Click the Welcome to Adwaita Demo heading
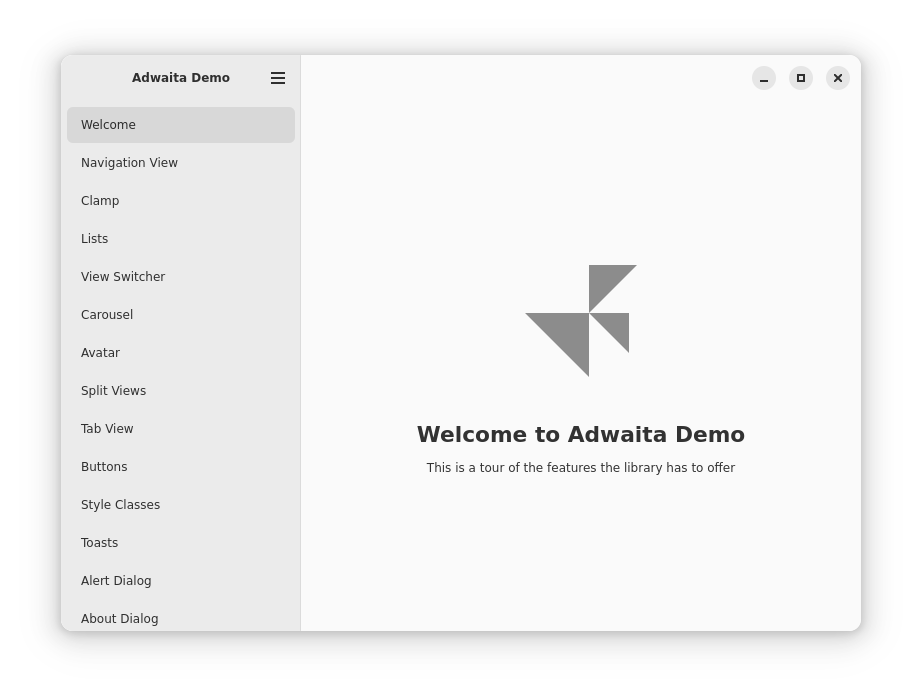Image resolution: width=922 pixels, height=698 pixels. tap(580, 435)
